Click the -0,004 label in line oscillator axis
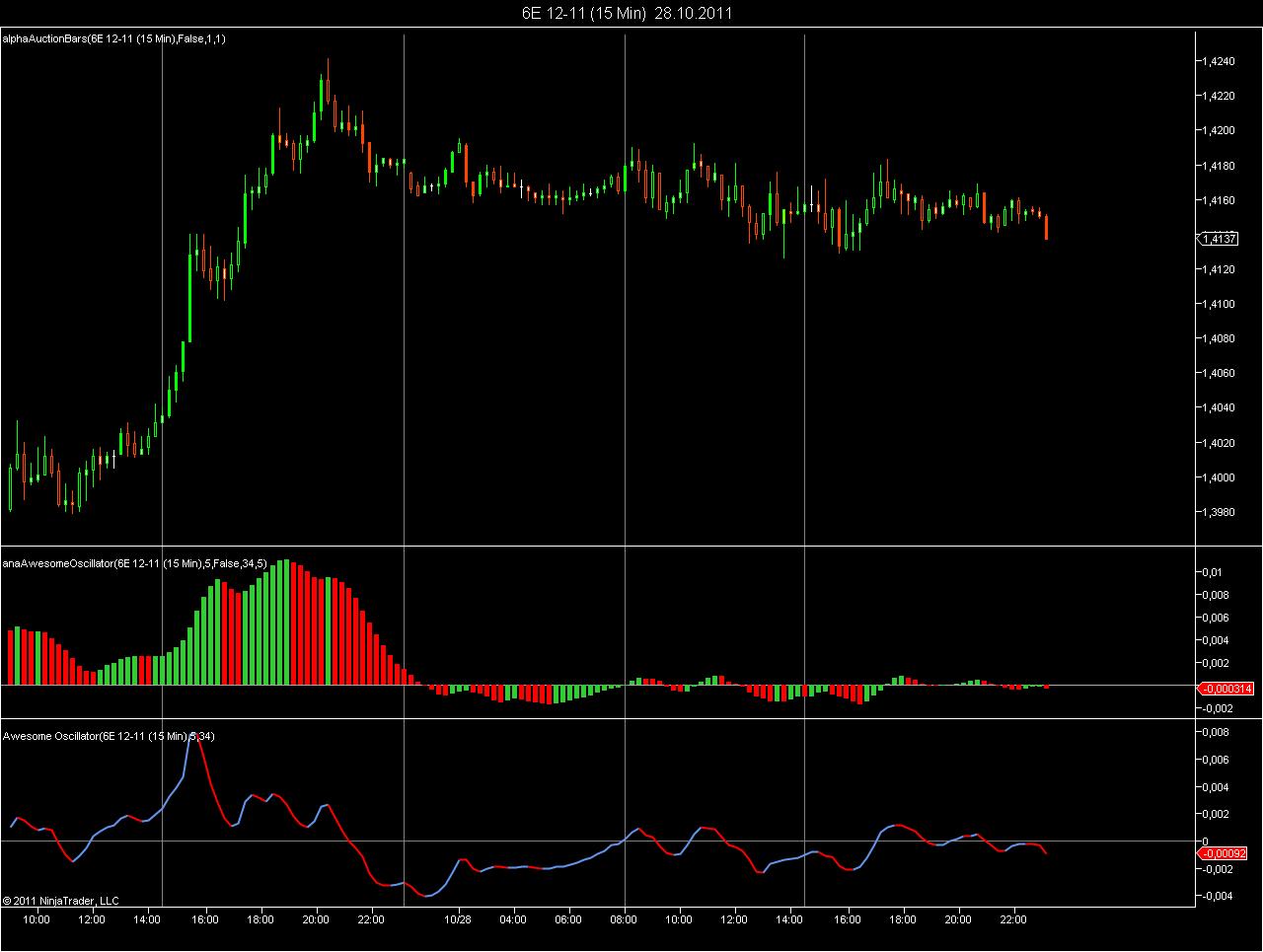 1216,897
